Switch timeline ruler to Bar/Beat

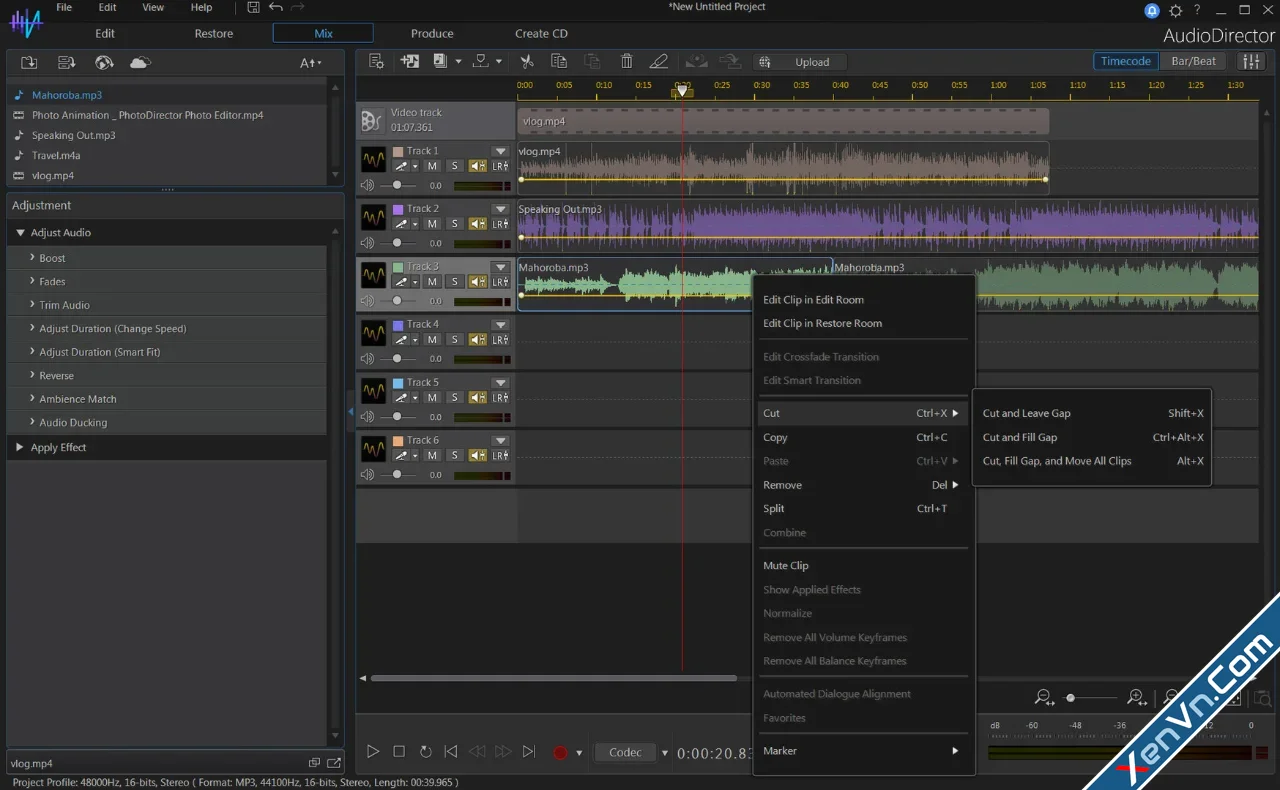coord(1193,61)
